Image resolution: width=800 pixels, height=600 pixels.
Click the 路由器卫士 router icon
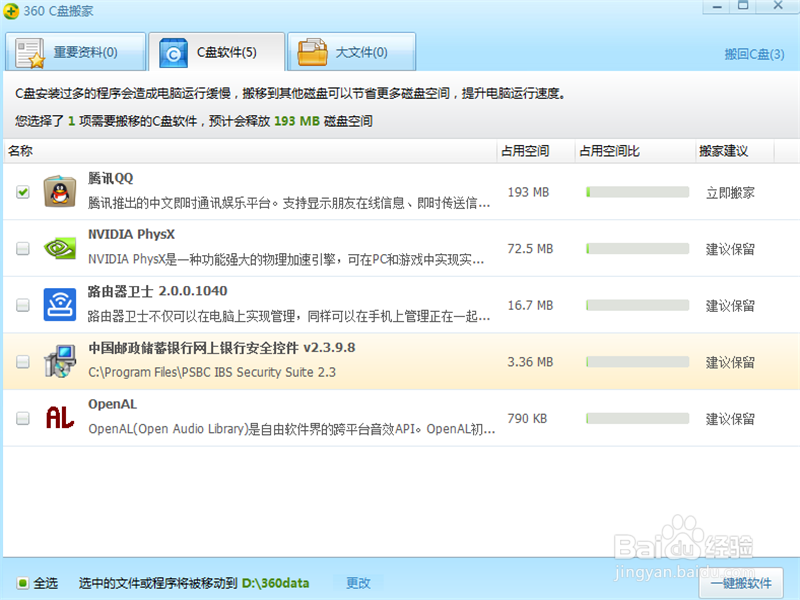[62, 305]
